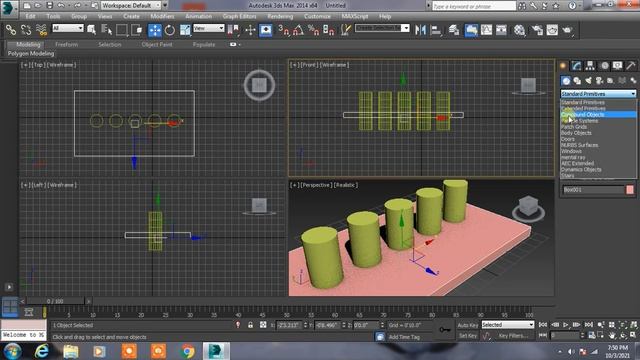640x360 pixels.
Task: Click the Set Key button
Action: (468, 336)
